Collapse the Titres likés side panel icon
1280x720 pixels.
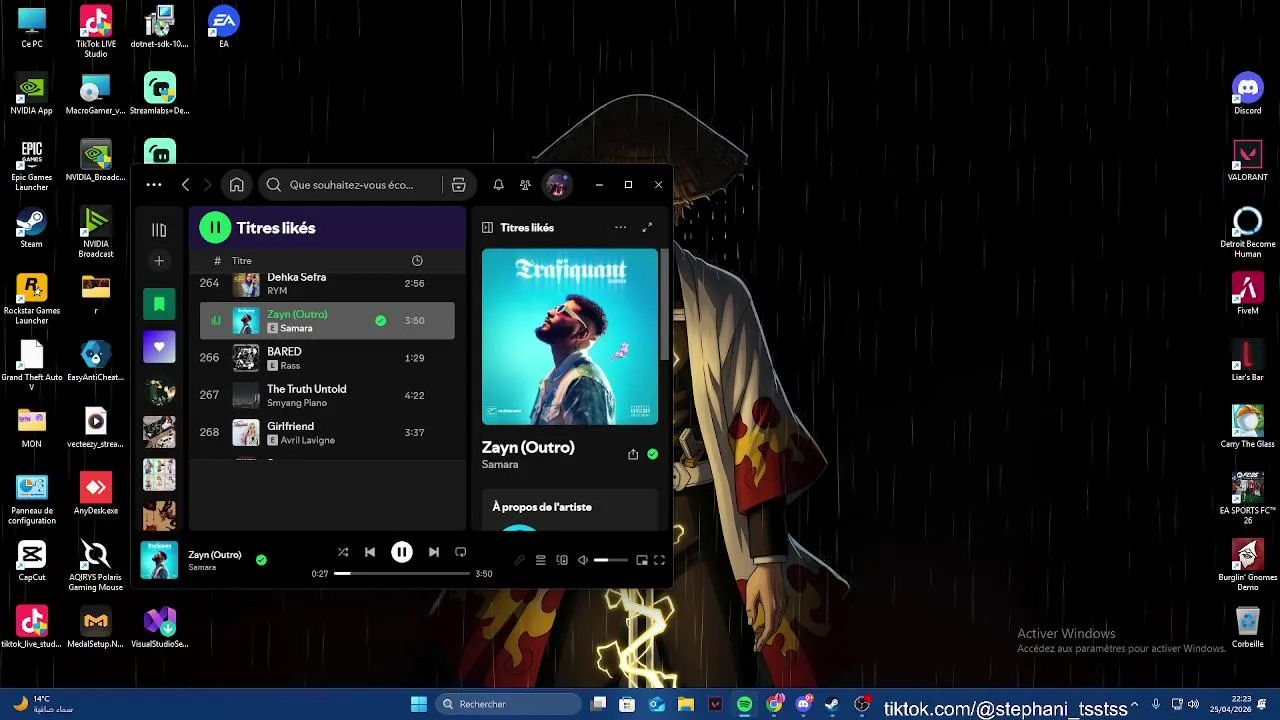(x=487, y=228)
